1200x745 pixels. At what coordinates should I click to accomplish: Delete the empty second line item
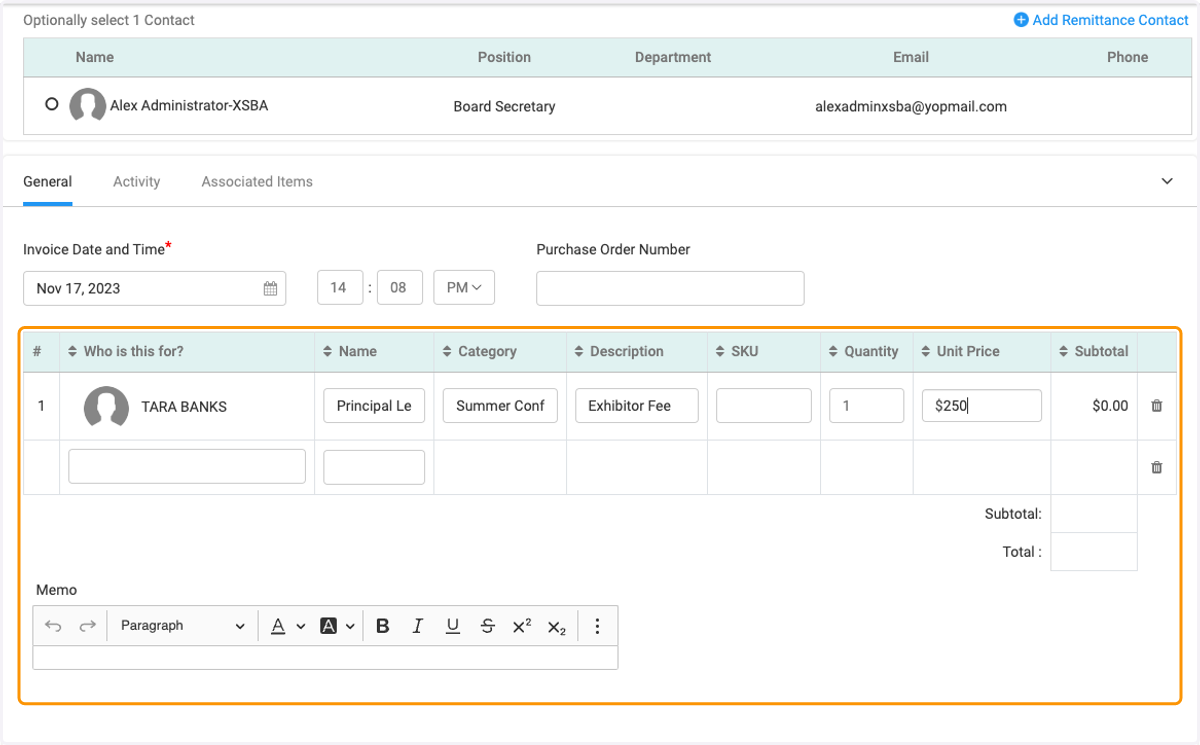pyautogui.click(x=1157, y=467)
